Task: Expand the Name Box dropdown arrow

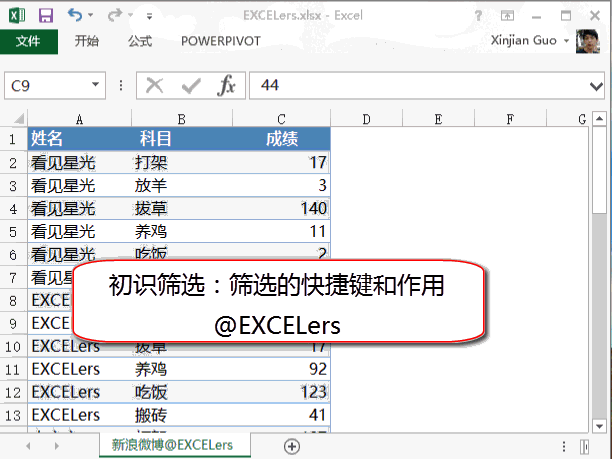Action: [x=96, y=86]
